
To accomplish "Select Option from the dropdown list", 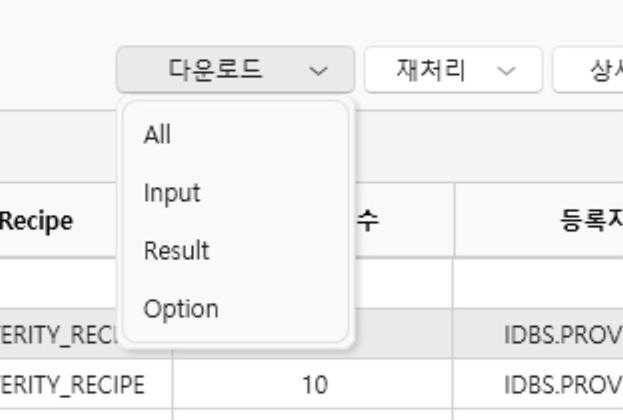I will point(181,308).
